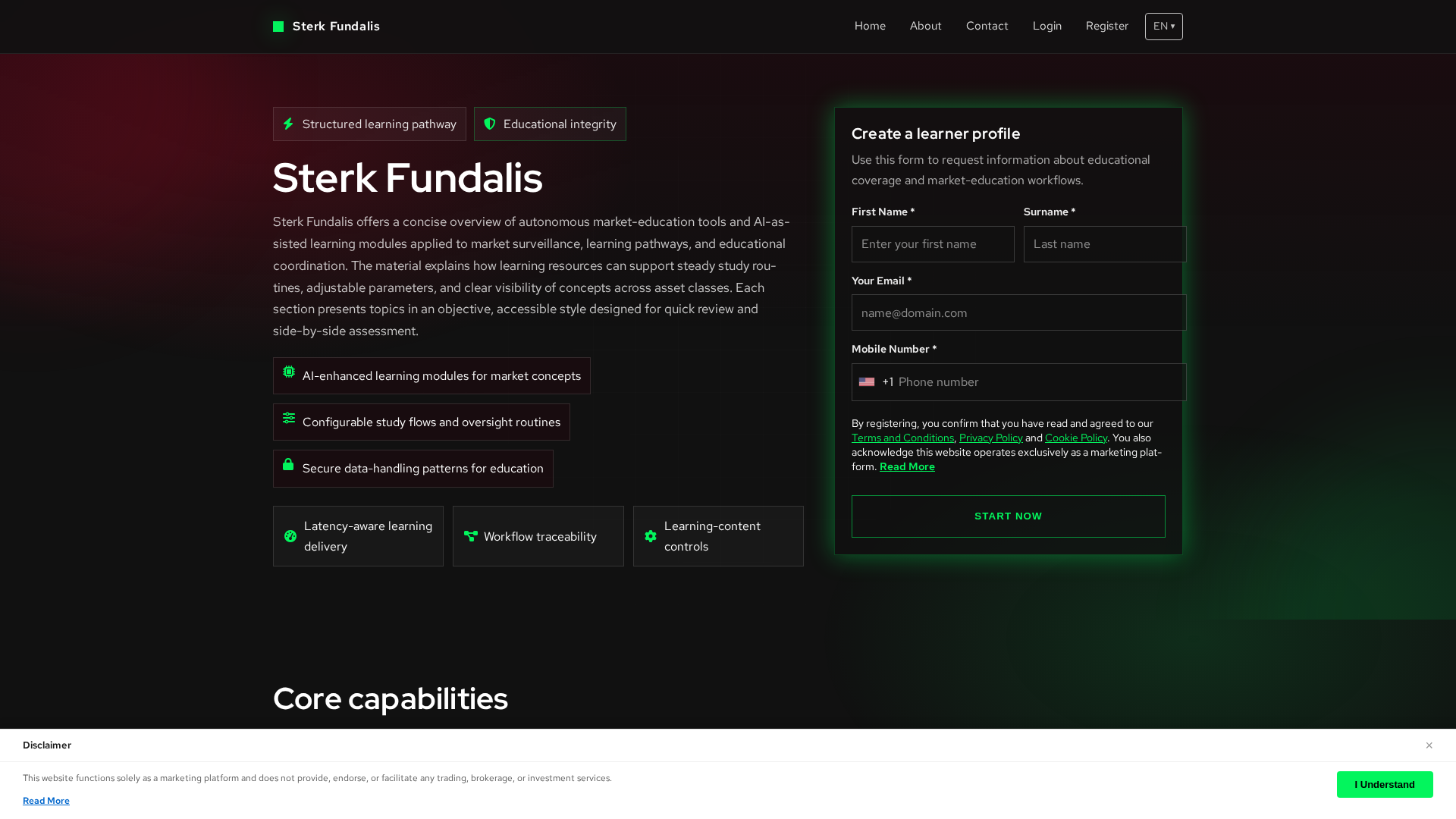1456x819 pixels.
Task: Focus the Surname input field
Action: point(1105,244)
